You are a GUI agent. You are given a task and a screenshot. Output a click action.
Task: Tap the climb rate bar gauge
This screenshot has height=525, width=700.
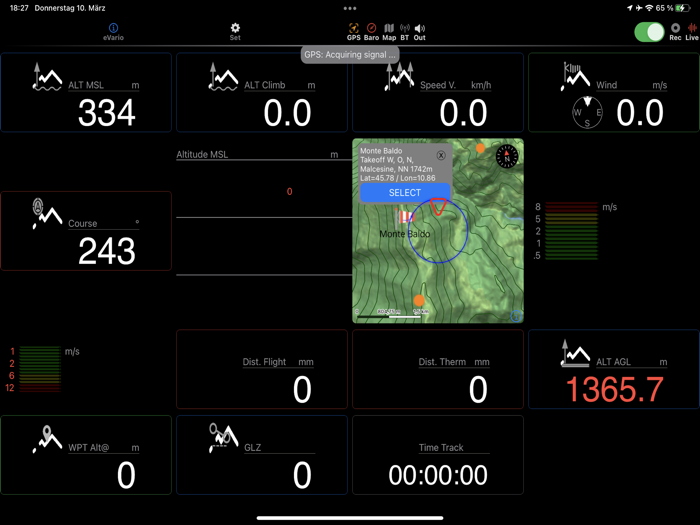pos(571,231)
